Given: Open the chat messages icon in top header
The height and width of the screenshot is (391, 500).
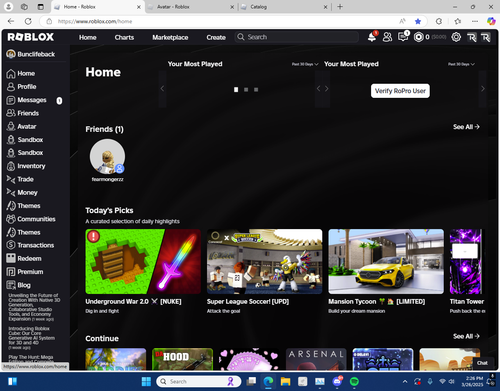Looking at the screenshot, I should [403, 37].
